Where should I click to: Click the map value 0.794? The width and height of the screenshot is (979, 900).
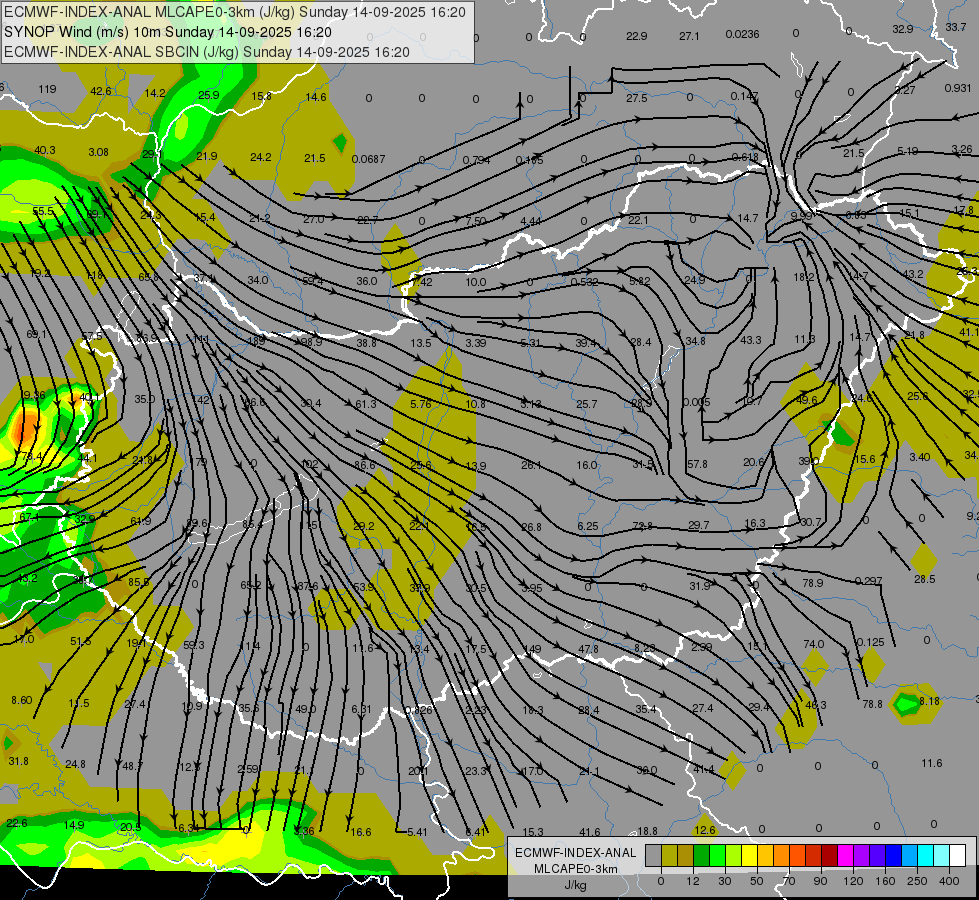[476, 161]
